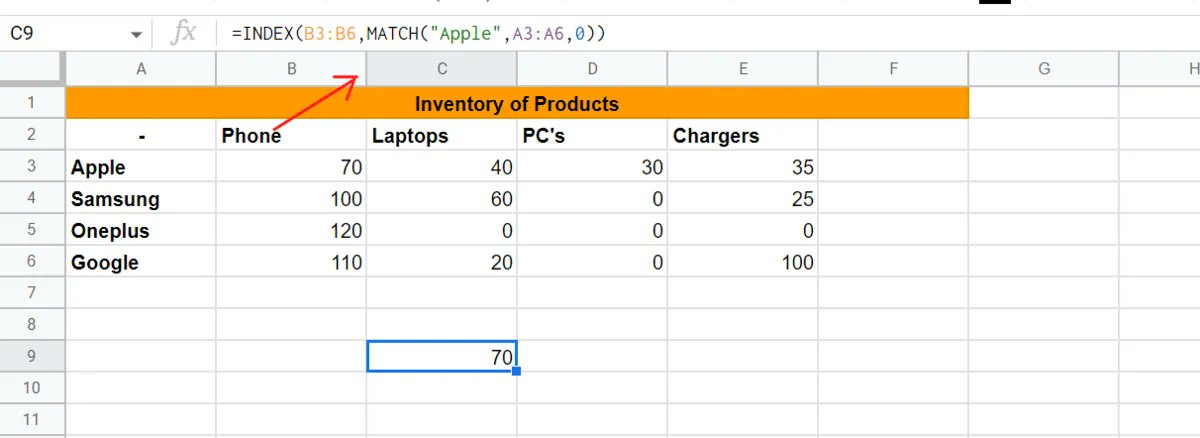The height and width of the screenshot is (438, 1200).
Task: Select column C header
Action: 442,69
